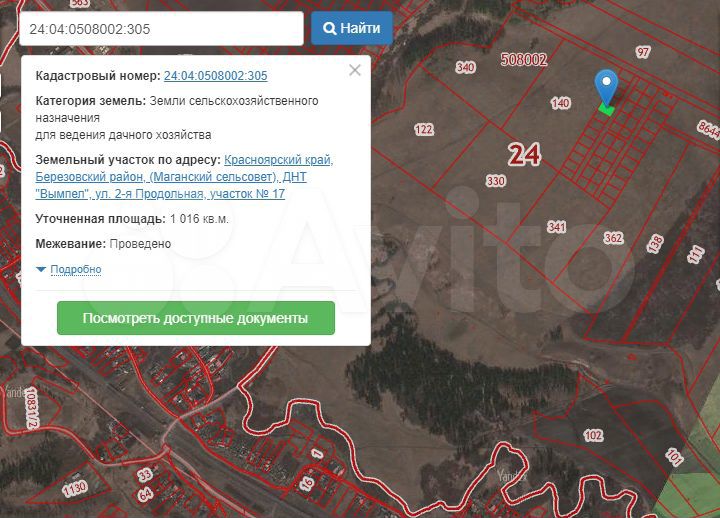Click parcel label 340 on map
Image resolution: width=720 pixels, height=518 pixels.
point(465,68)
